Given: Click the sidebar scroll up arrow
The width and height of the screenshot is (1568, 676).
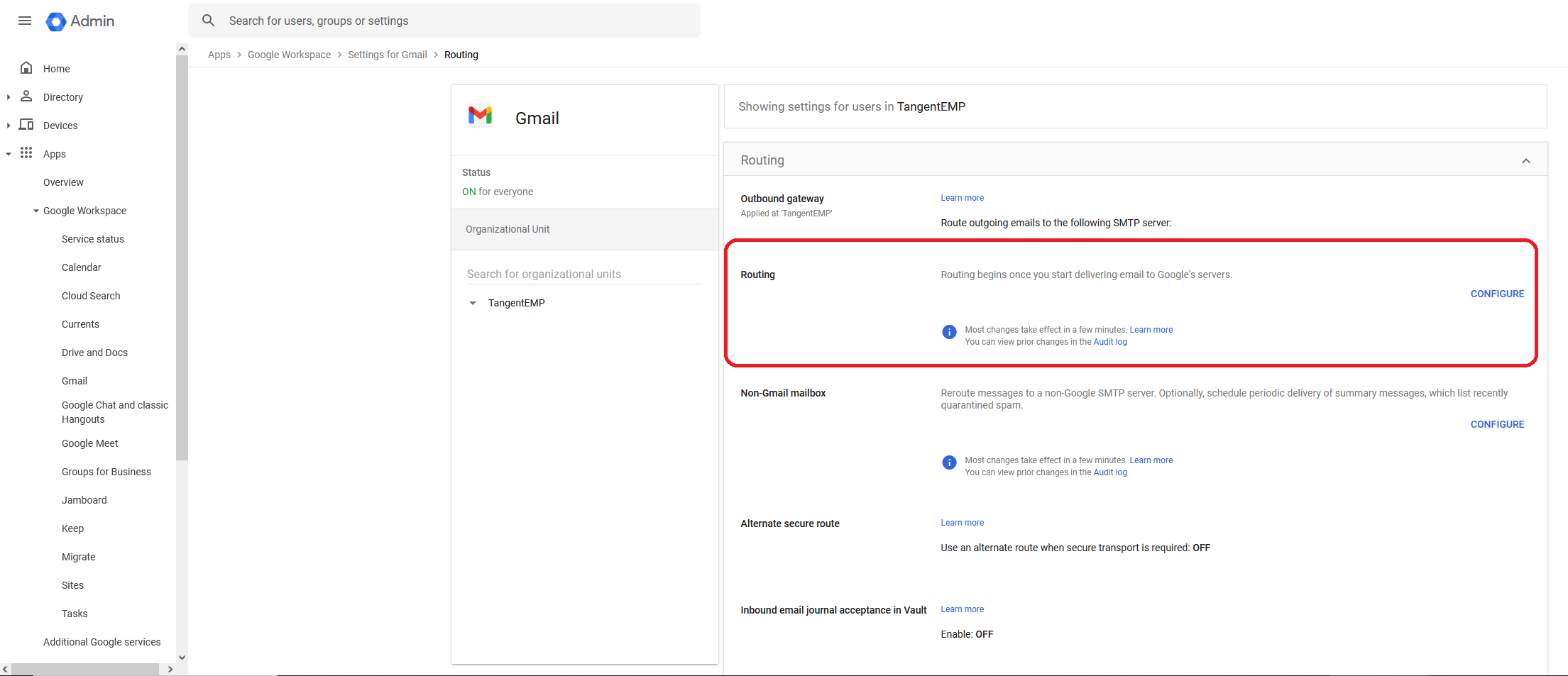Looking at the screenshot, I should (x=182, y=49).
